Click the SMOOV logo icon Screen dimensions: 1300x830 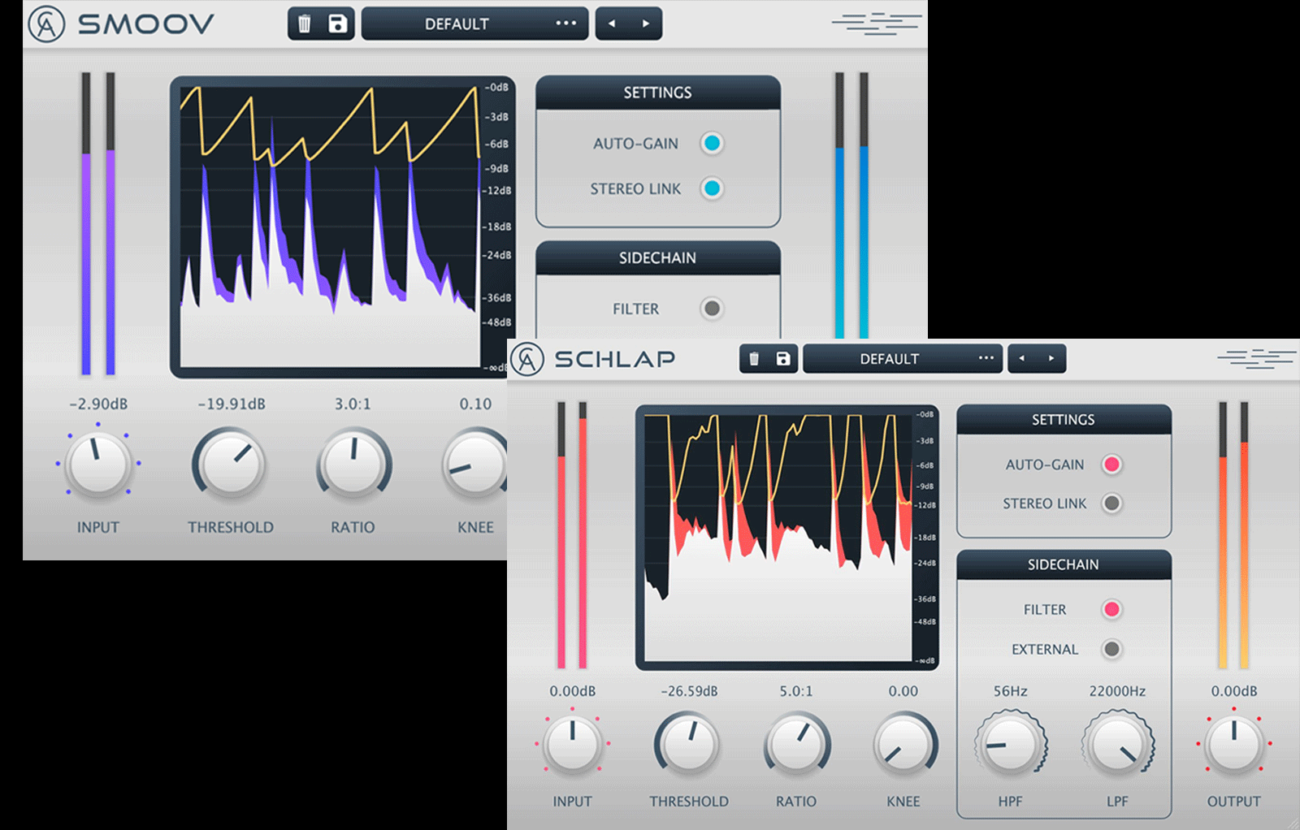click(46, 24)
